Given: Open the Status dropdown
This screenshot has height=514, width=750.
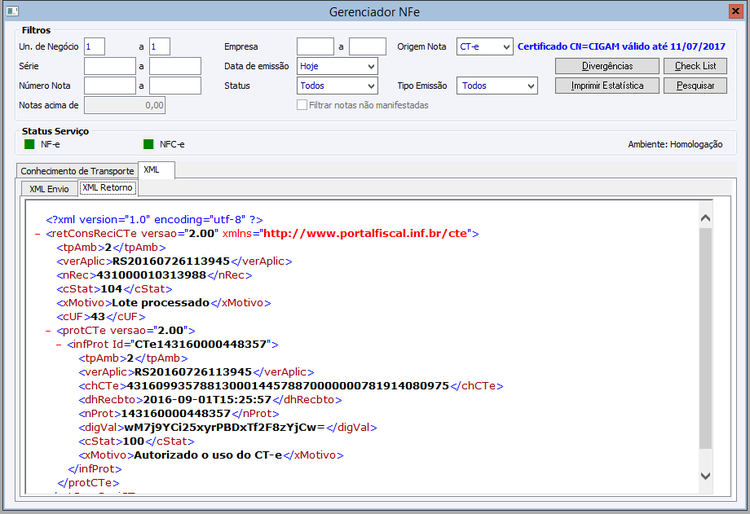Looking at the screenshot, I should pyautogui.click(x=337, y=86).
